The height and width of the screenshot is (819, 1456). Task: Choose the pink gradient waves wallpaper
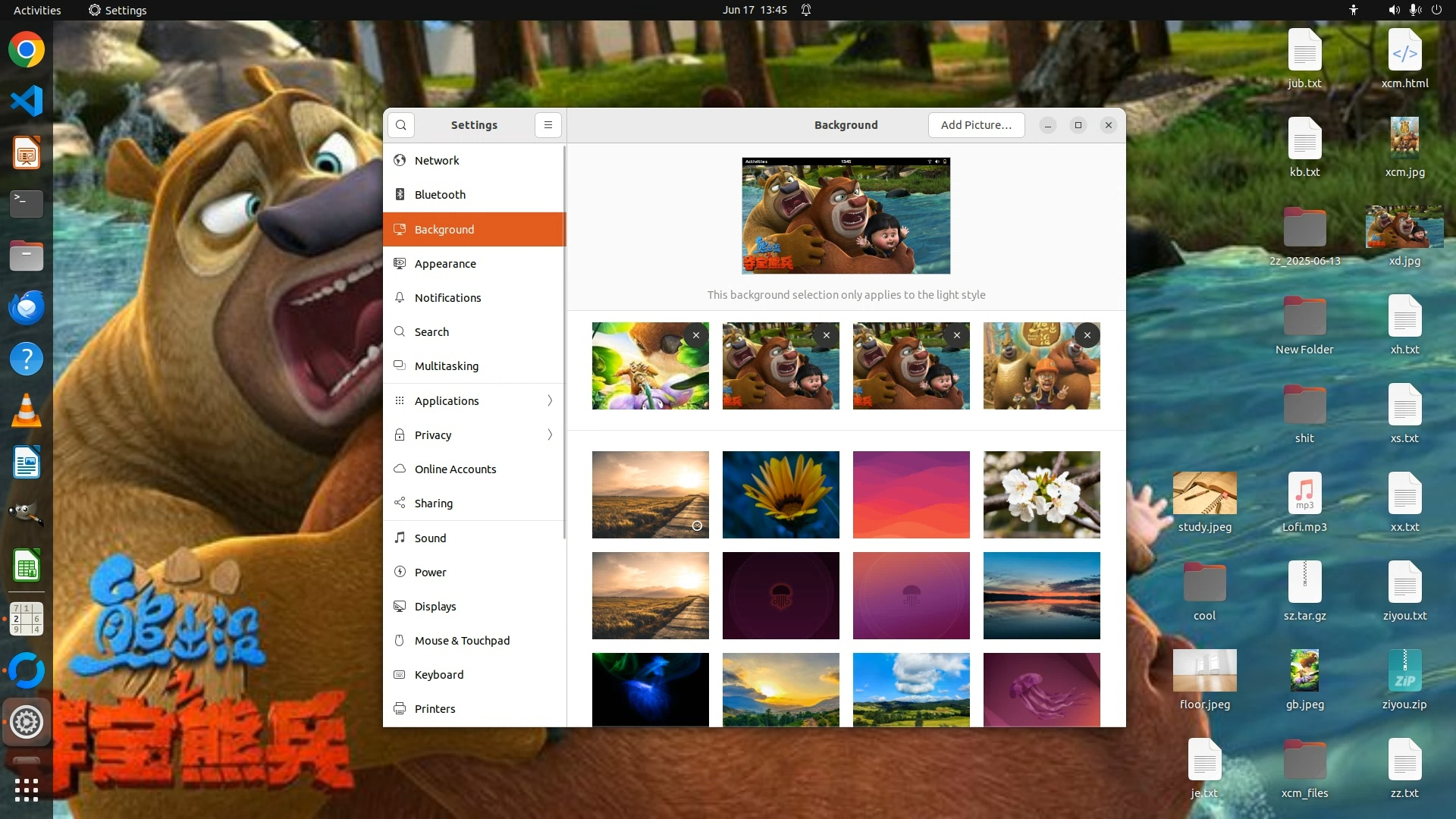911,494
